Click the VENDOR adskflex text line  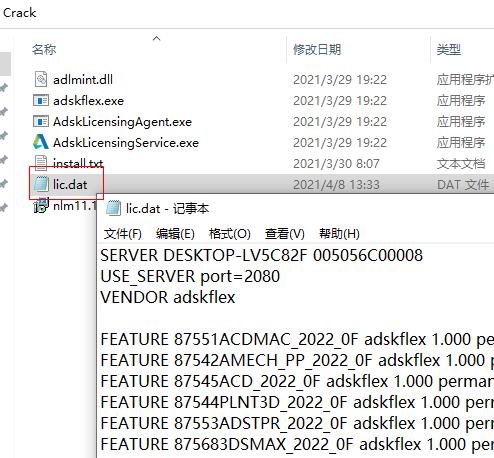[x=168, y=297]
